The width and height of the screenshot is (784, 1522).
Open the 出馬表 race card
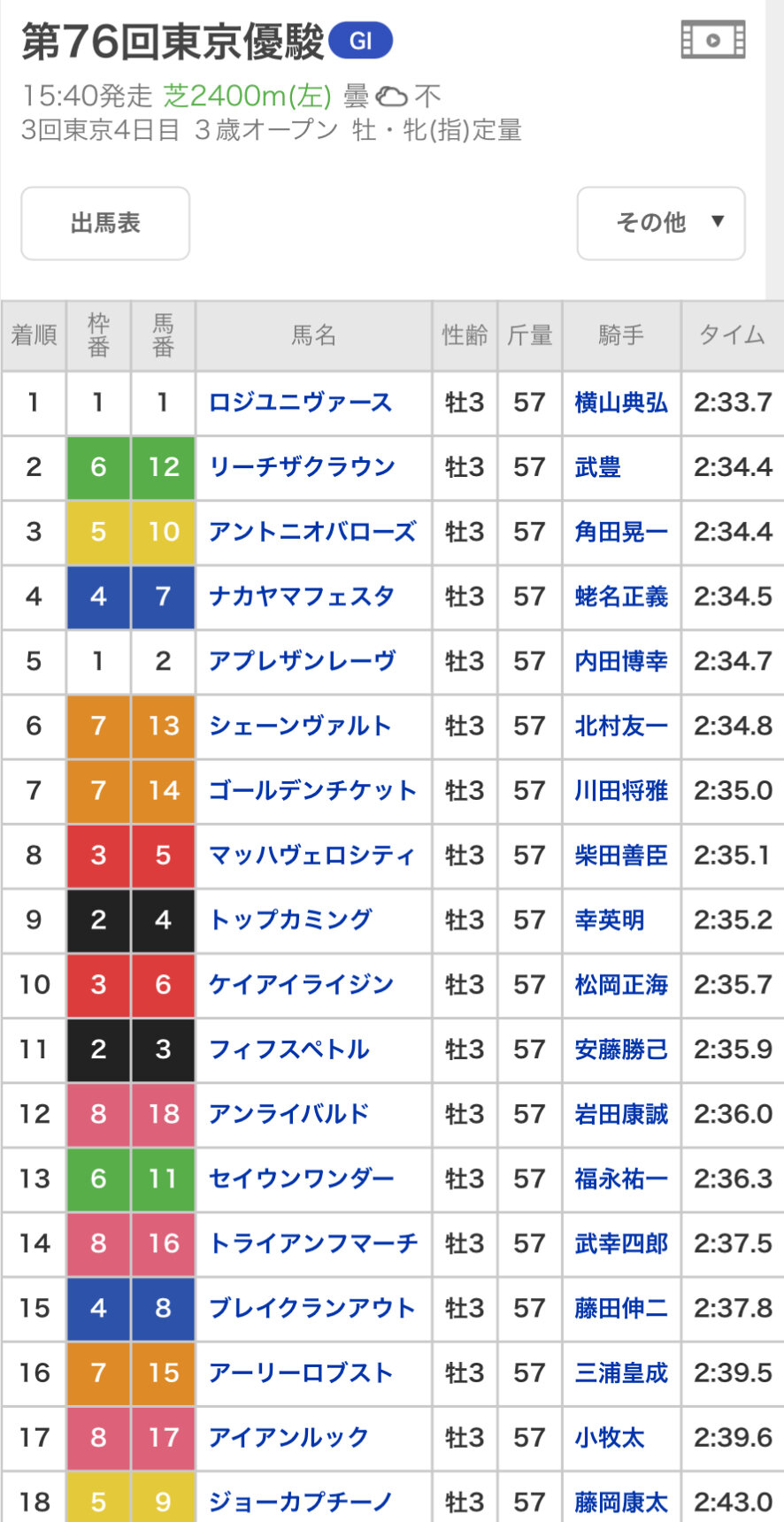click(x=105, y=223)
